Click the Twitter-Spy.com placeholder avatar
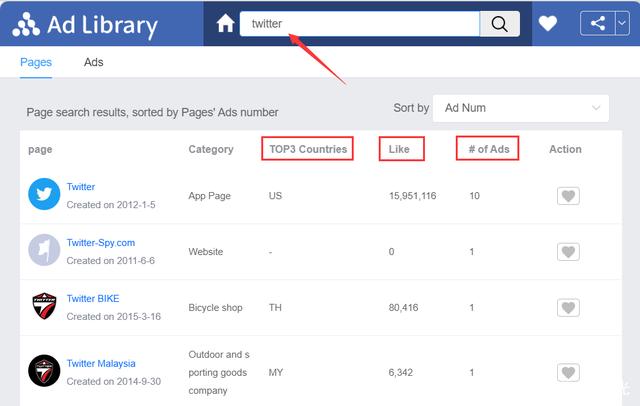 [44, 250]
